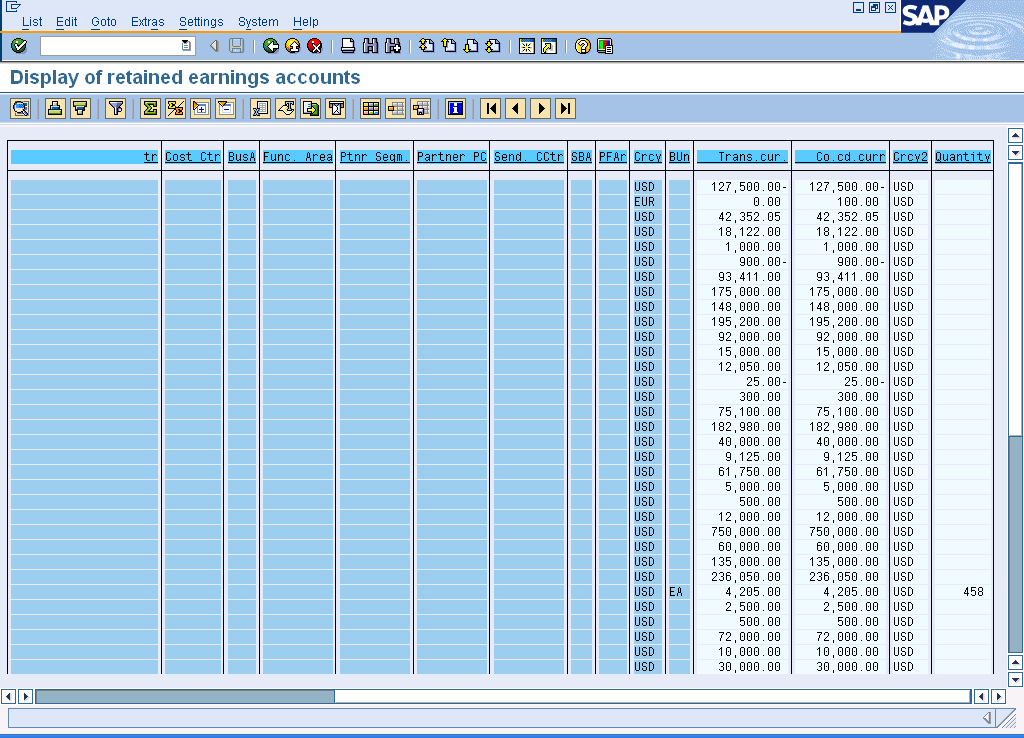This screenshot has height=738, width=1024.
Task: Export the list to spreadsheet icon
Action: point(261,108)
